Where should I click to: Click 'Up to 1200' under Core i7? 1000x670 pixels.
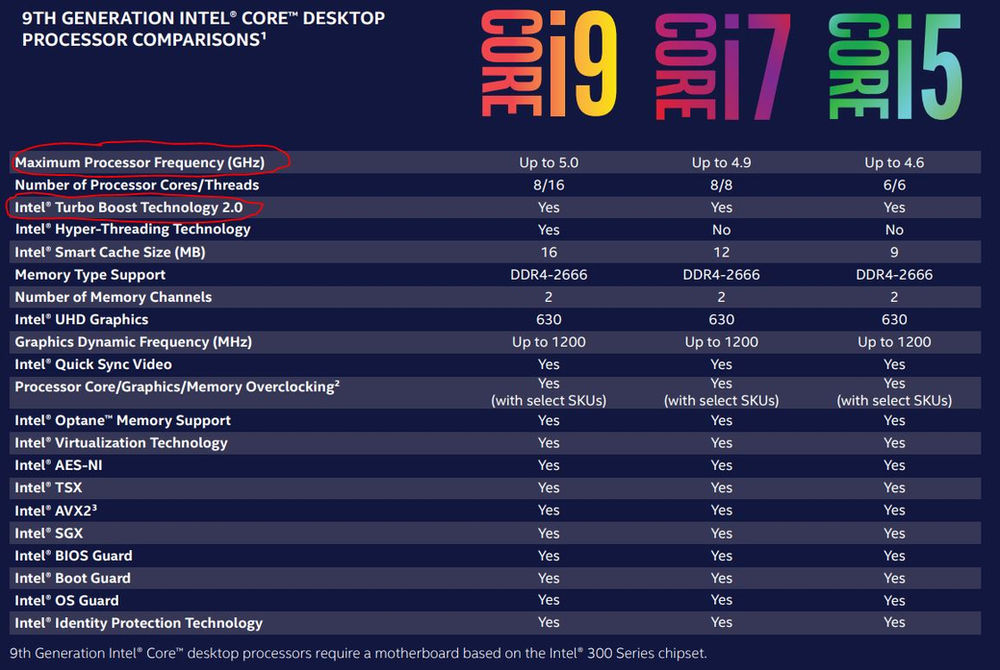[721, 342]
